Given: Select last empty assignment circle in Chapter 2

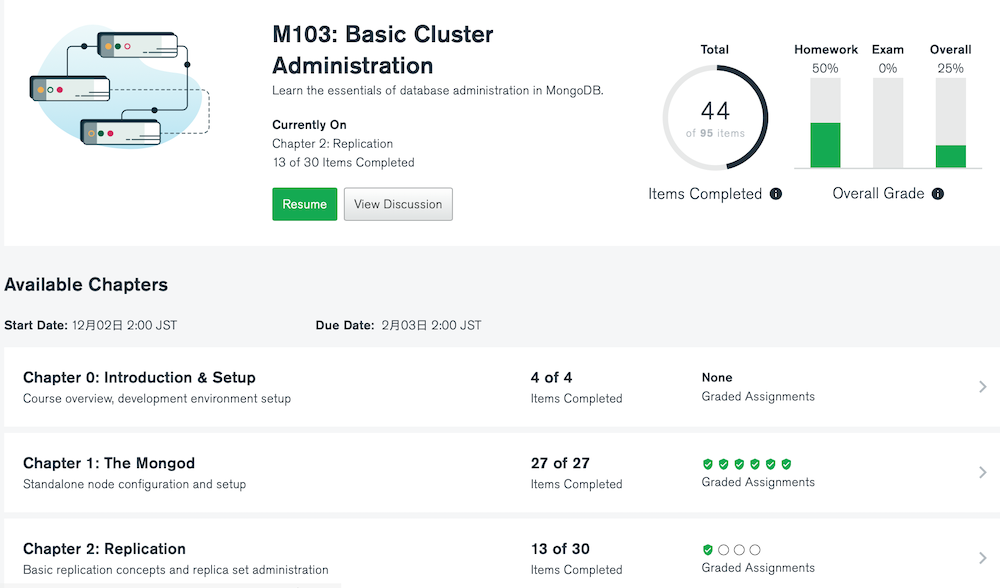Looking at the screenshot, I should [755, 550].
